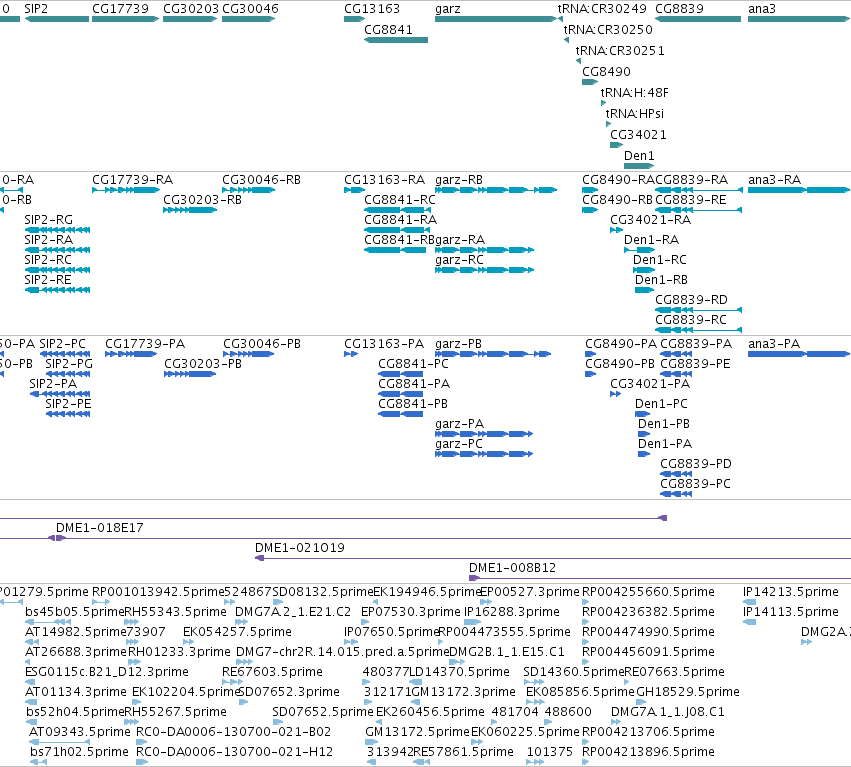The width and height of the screenshot is (851, 767).
Task: Select the SIP2-RA transcript
Action: [58, 250]
